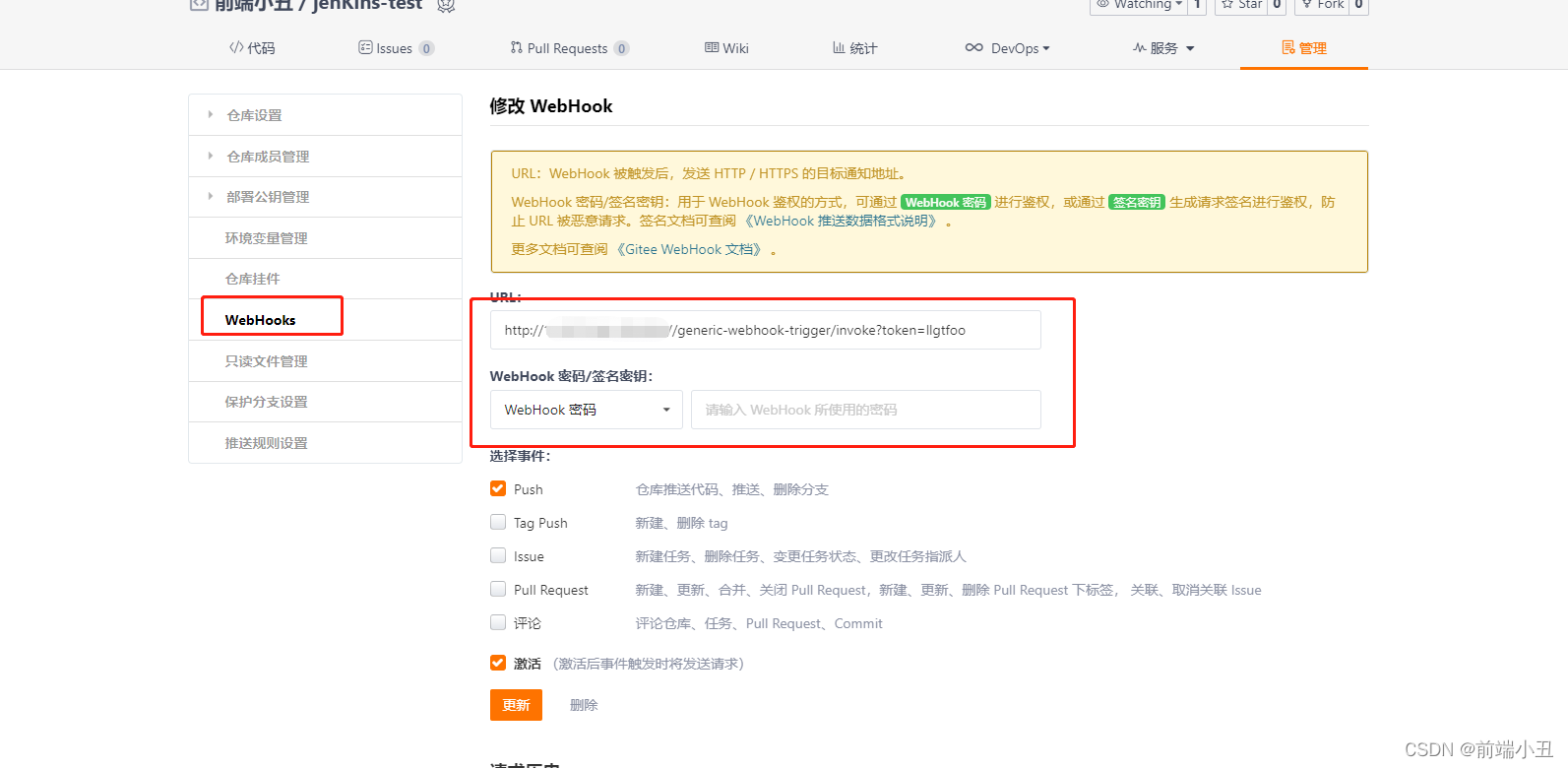Click the Star button
This screenshot has height=768, width=1568.
pos(1241,5)
